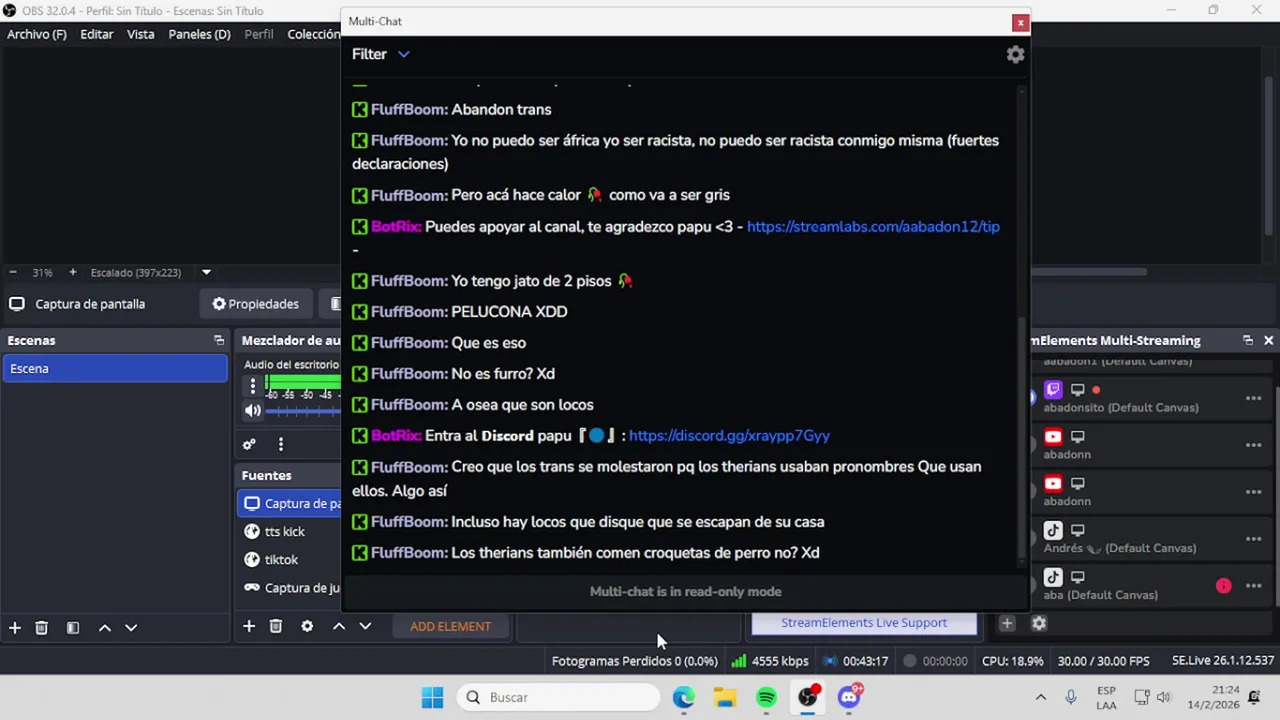The width and height of the screenshot is (1280, 720).
Task: Remove selected source with trash icon
Action: tap(276, 626)
